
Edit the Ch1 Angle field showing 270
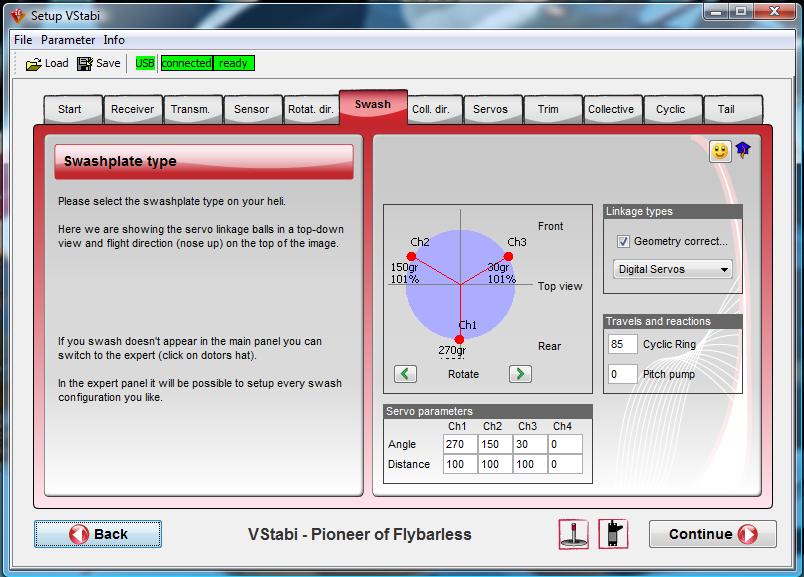coord(460,444)
